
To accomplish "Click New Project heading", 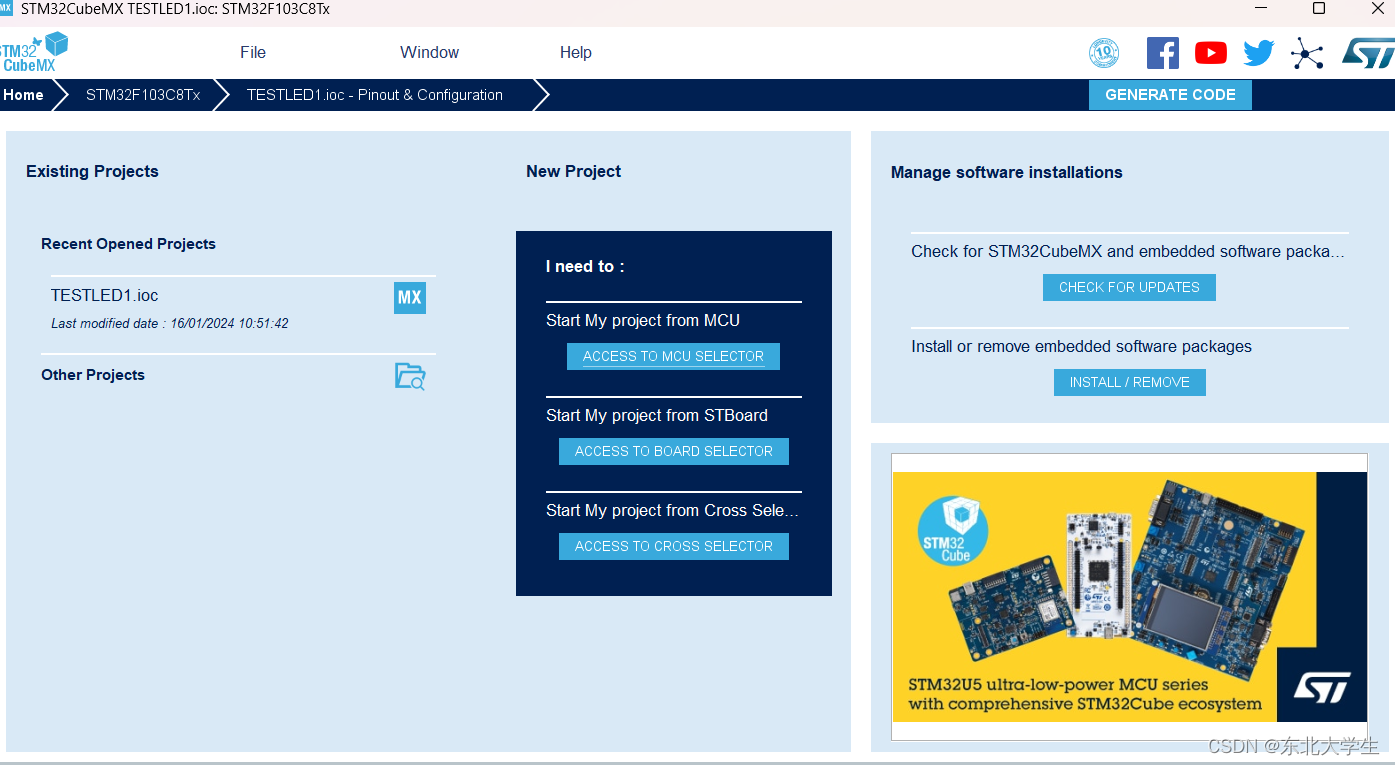I will 573,171.
